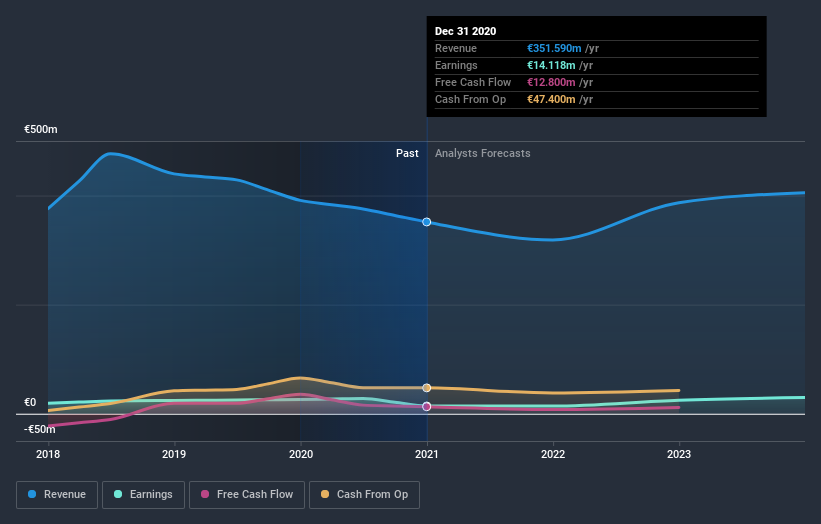821x524 pixels.
Task: Click the €0 y-axis label
Action: coord(30,403)
